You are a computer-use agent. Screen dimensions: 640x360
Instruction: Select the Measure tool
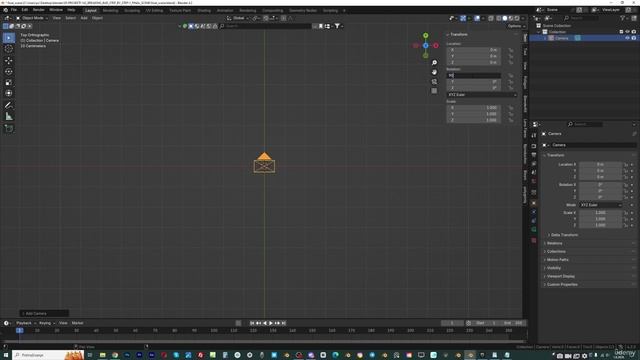pyautogui.click(x=9, y=117)
